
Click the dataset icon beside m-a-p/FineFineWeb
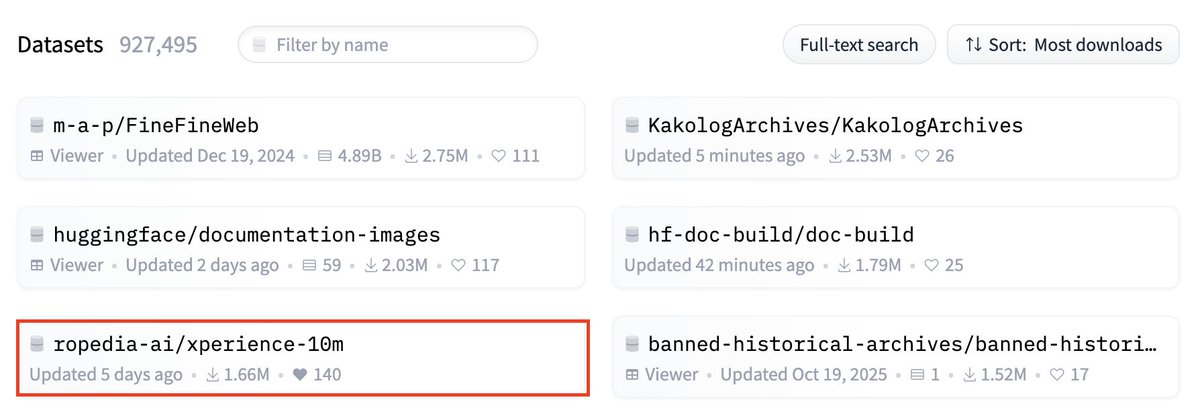click(x=37, y=125)
